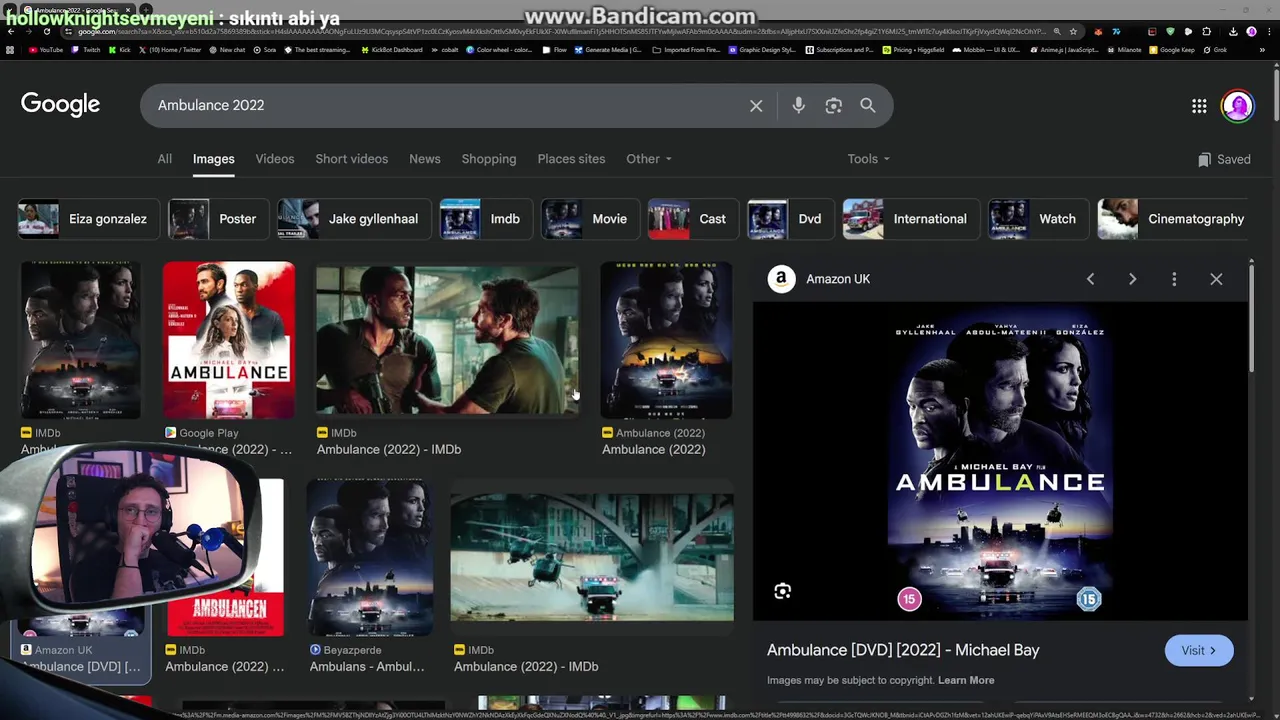The height and width of the screenshot is (720, 1280).
Task: Open the browser extensions puzzle icon
Action: [x=1206, y=31]
